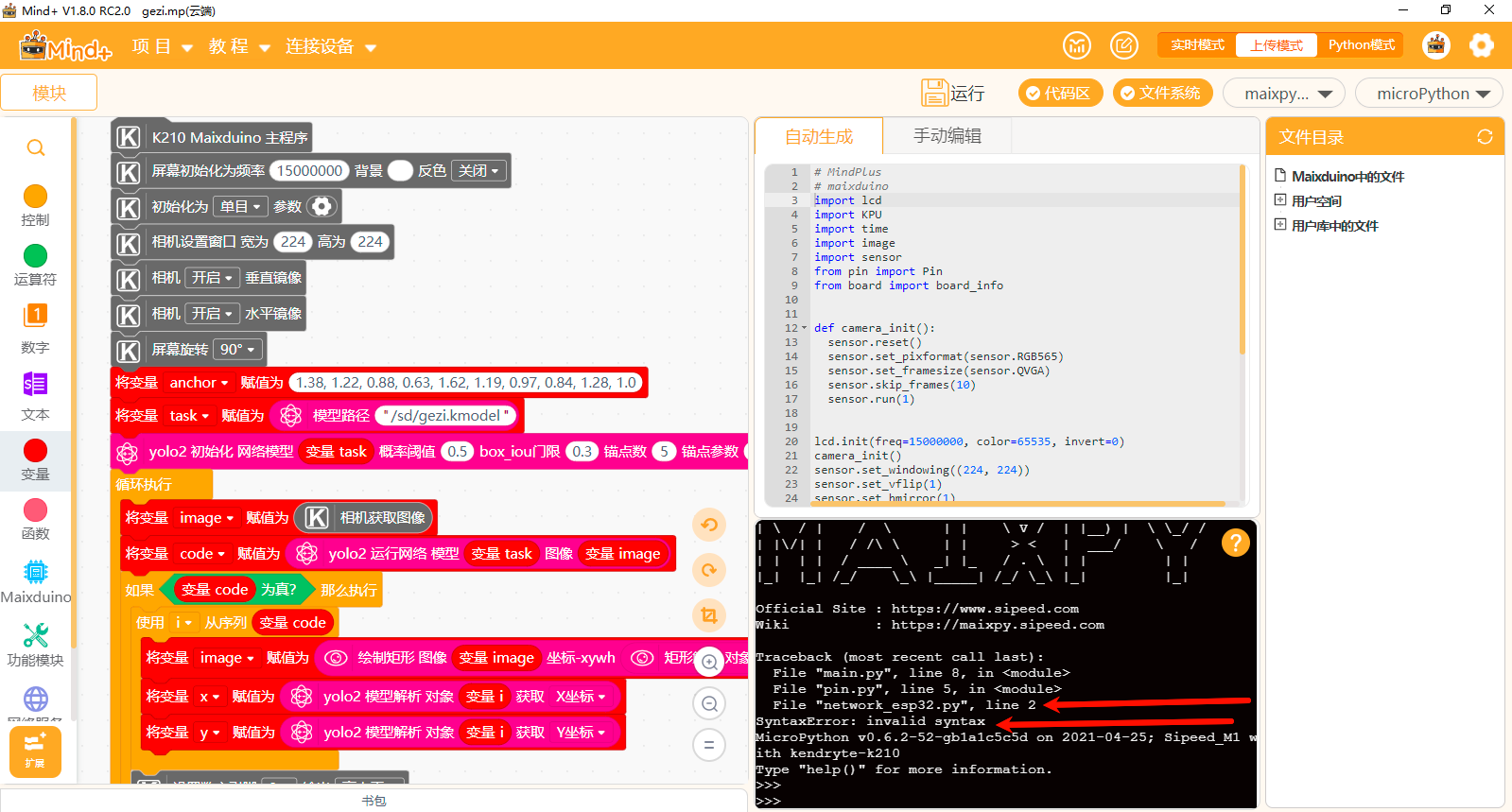
Task: Open the 项目 project menu
Action: click(163, 46)
